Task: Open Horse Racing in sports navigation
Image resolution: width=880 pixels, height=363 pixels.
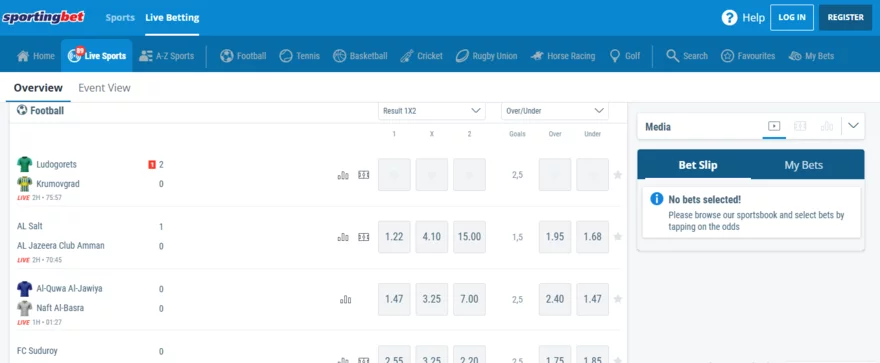Action: [x=563, y=56]
